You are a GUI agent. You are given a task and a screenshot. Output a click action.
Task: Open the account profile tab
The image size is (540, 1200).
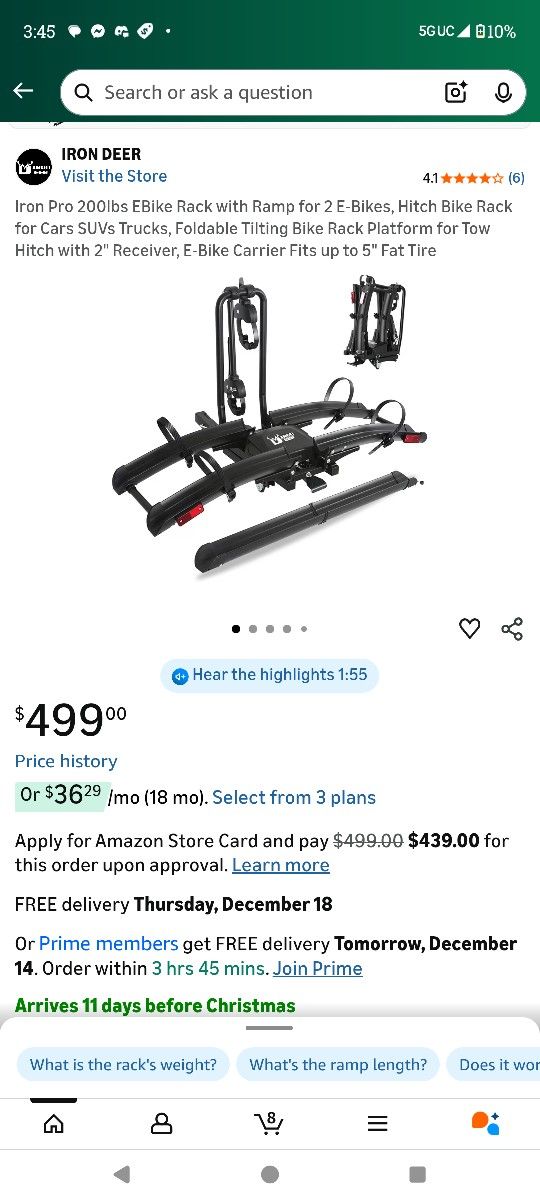point(161,1123)
